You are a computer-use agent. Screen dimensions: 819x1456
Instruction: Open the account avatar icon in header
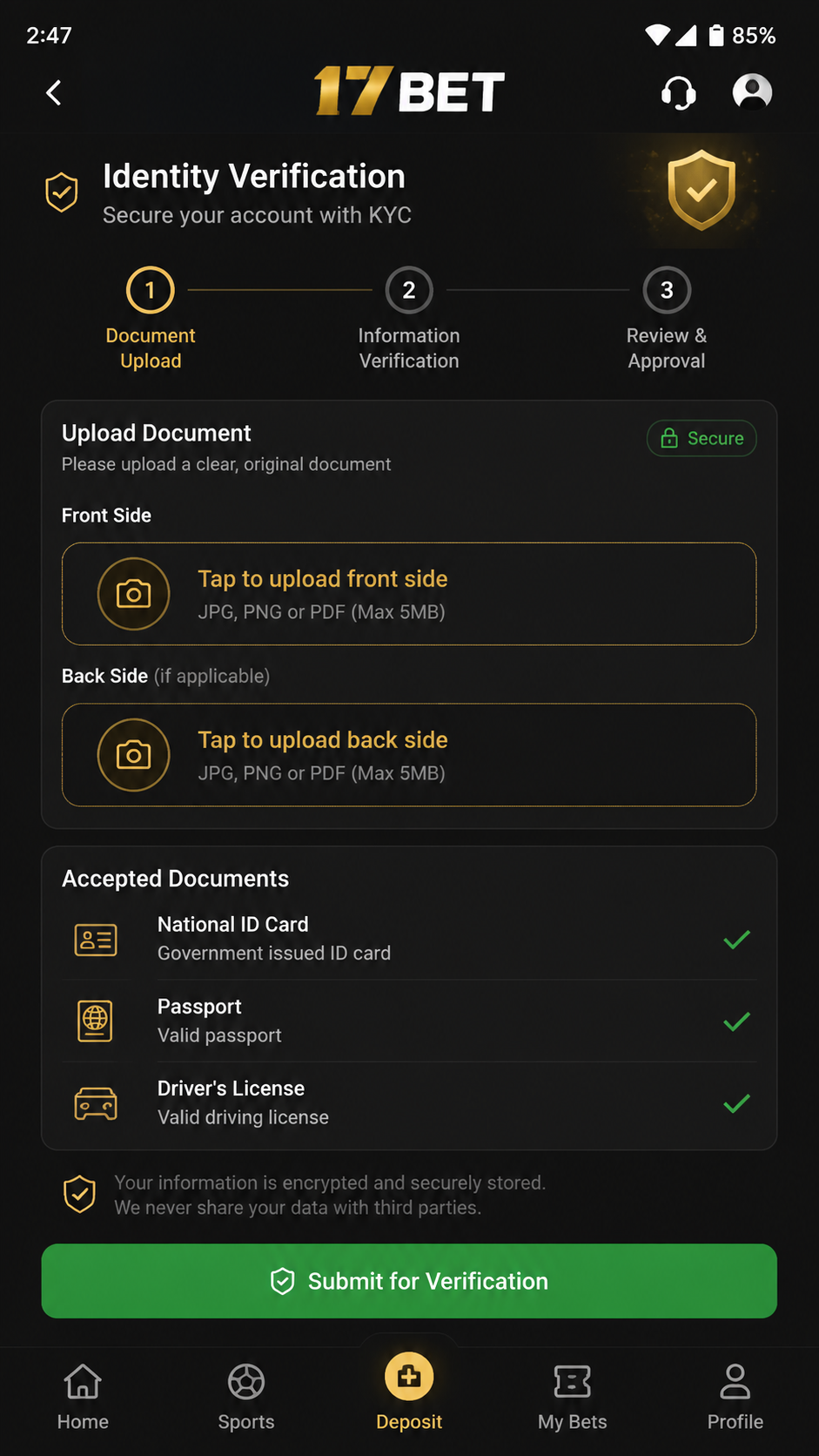pos(752,91)
